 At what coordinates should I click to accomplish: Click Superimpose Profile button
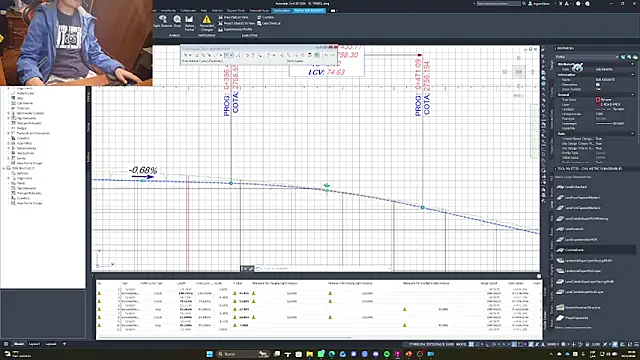(x=235, y=29)
